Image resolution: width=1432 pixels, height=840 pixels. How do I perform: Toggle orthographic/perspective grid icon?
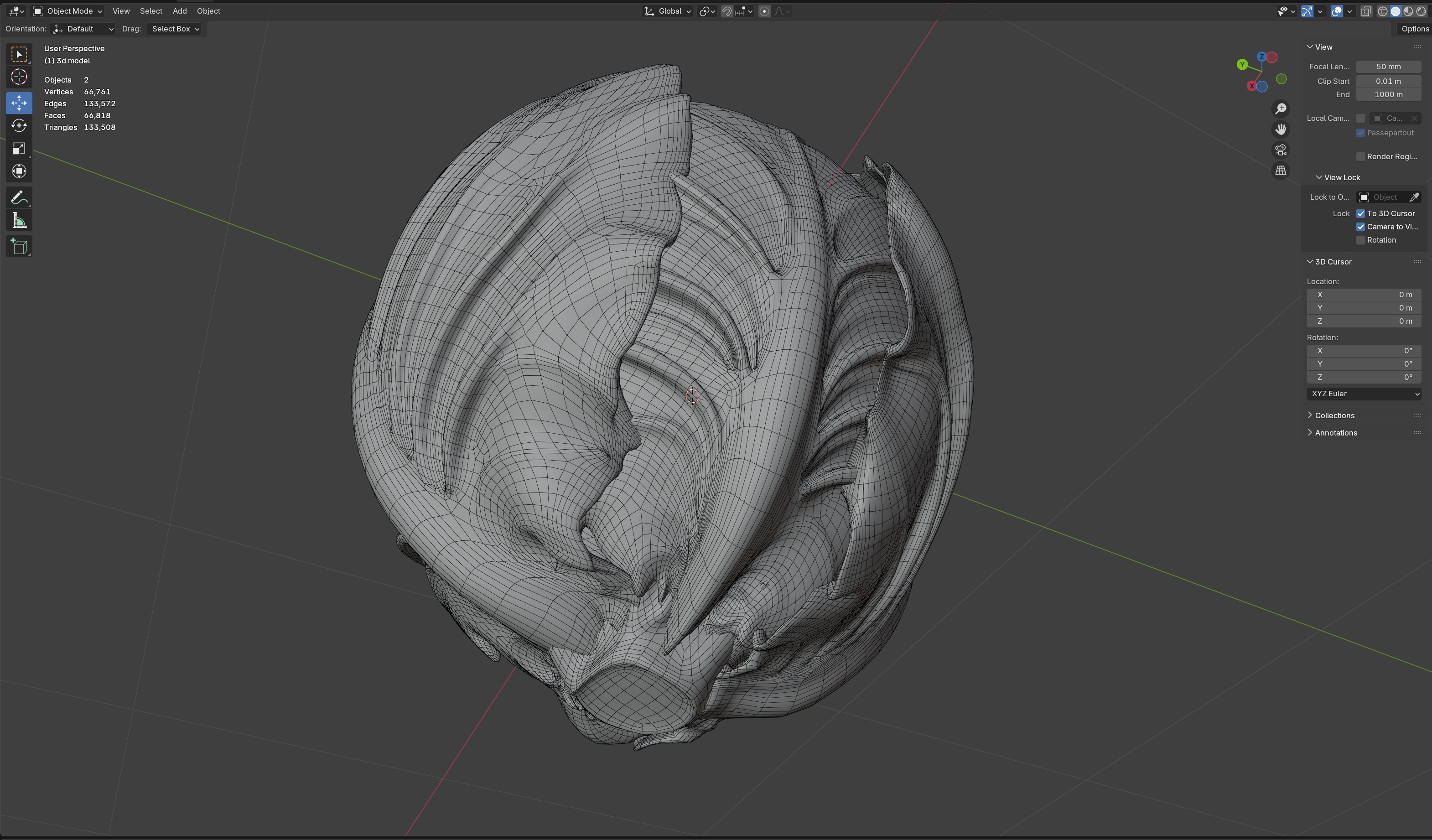pos(1280,171)
